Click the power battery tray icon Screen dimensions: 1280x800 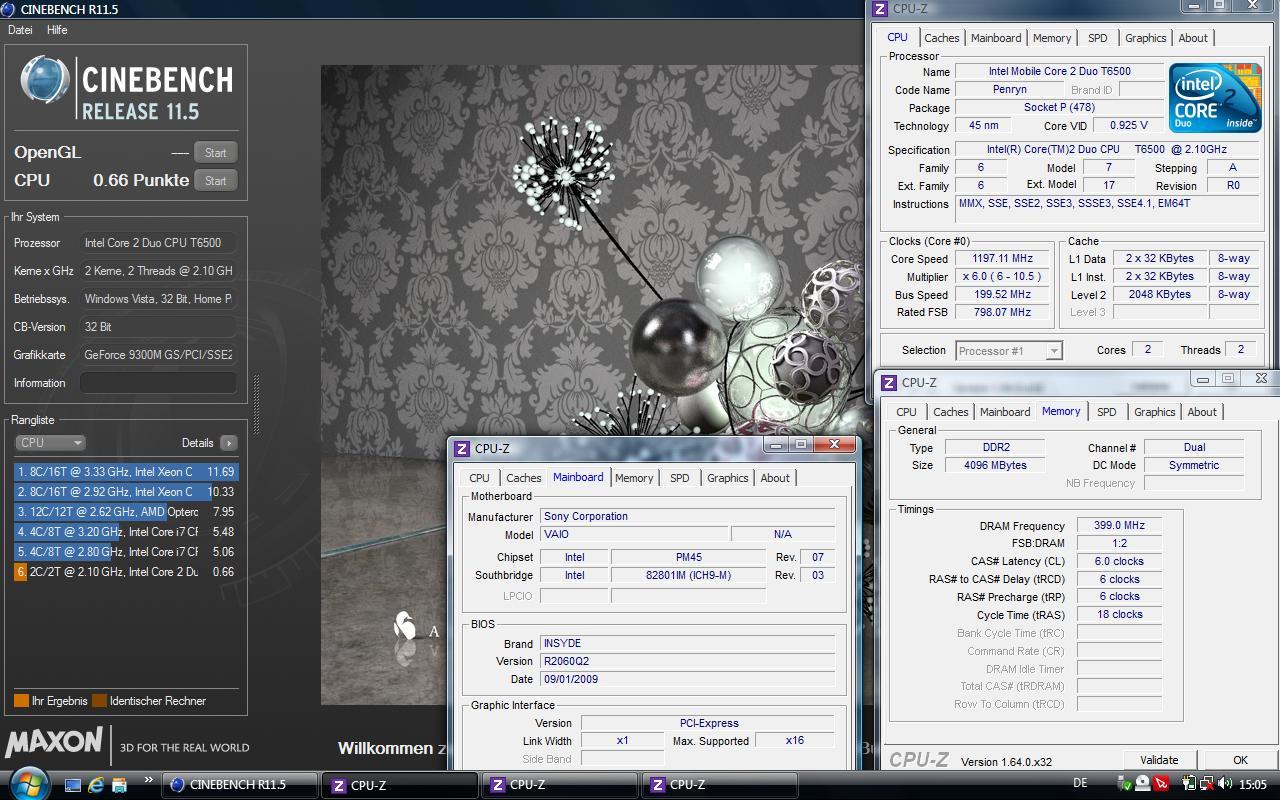pos(1190,785)
